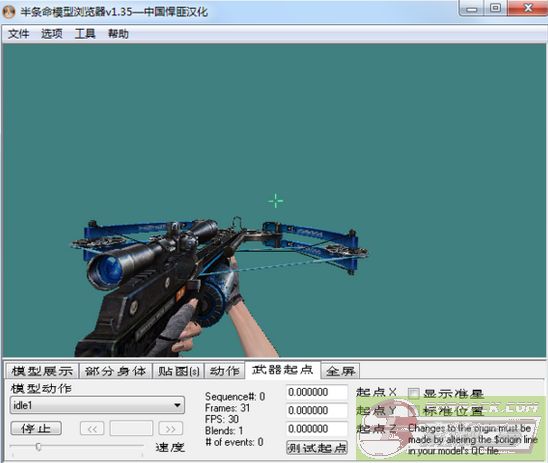This screenshot has width=548, height=463.
Task: Click the 'Sequence#: 0' text
Action: tap(235, 396)
